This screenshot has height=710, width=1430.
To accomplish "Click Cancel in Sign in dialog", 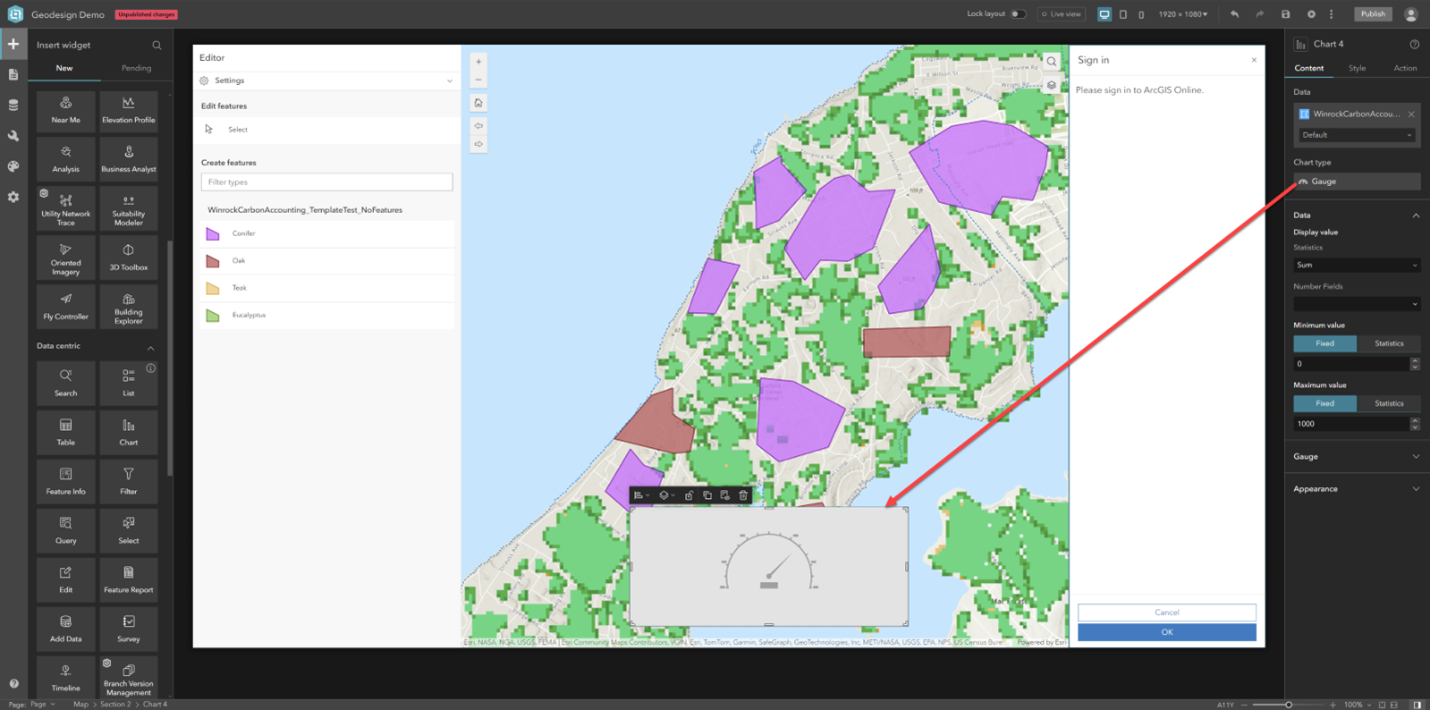I will [x=1167, y=612].
